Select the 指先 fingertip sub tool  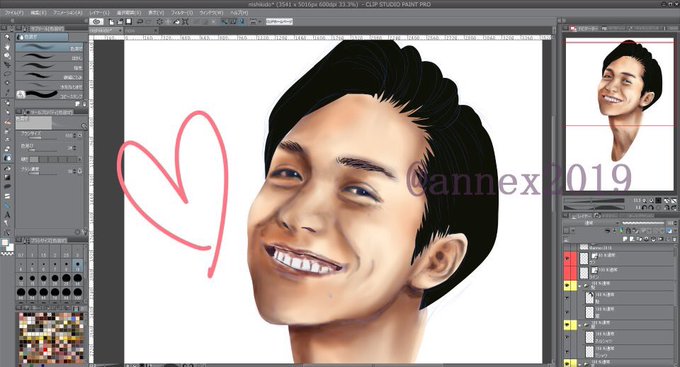pos(49,67)
